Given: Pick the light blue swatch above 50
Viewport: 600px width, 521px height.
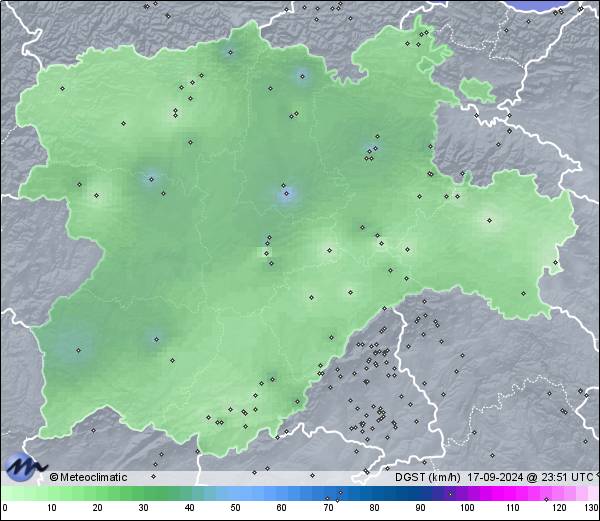Looking at the screenshot, I should point(235,493).
